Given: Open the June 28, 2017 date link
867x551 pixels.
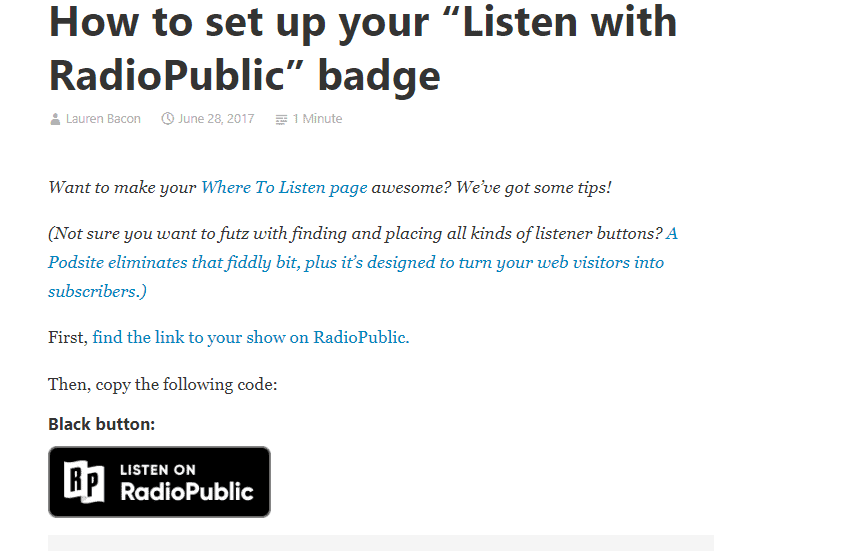Looking at the screenshot, I should [216, 119].
